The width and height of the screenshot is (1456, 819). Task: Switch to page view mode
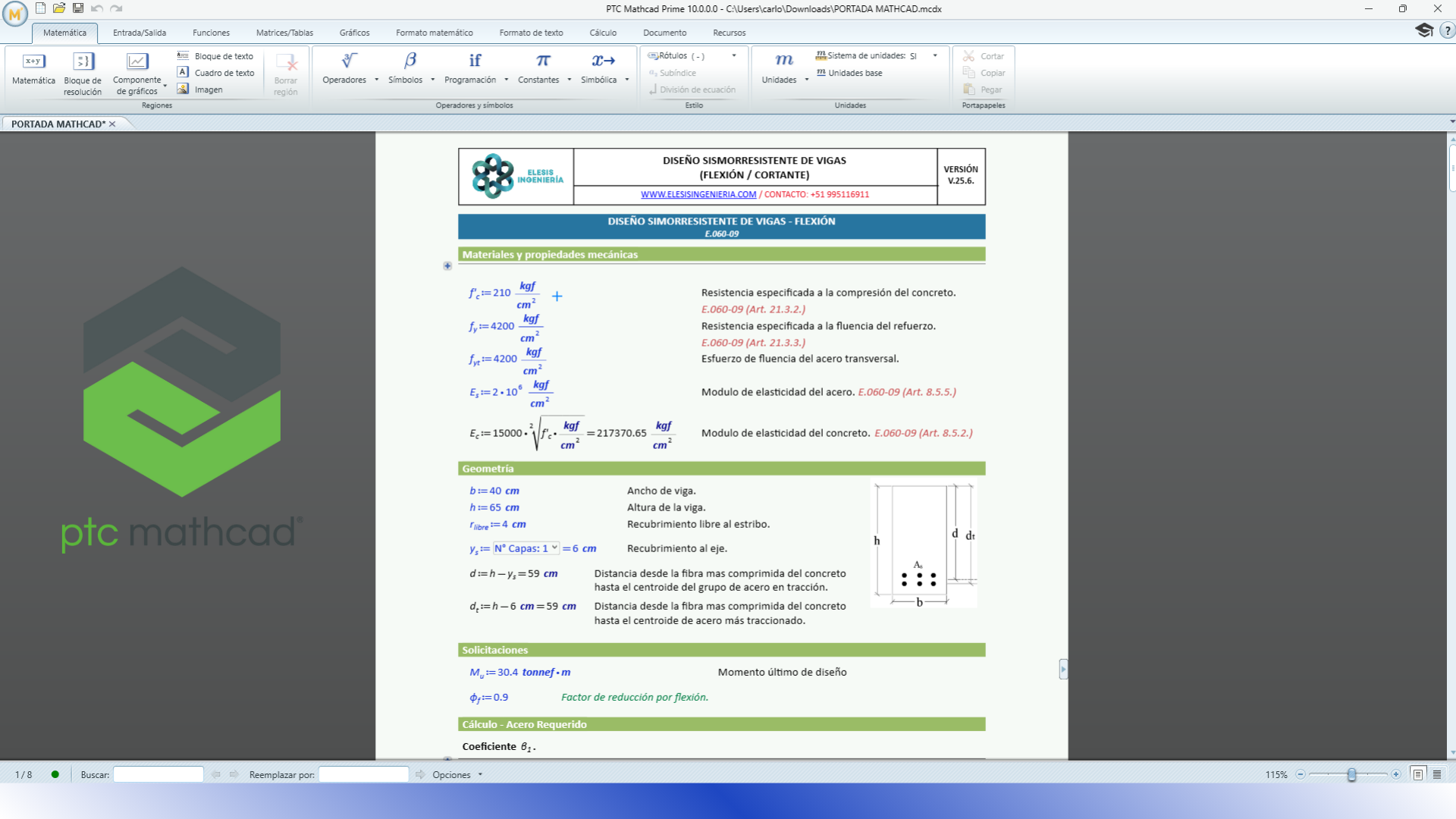[x=1417, y=774]
